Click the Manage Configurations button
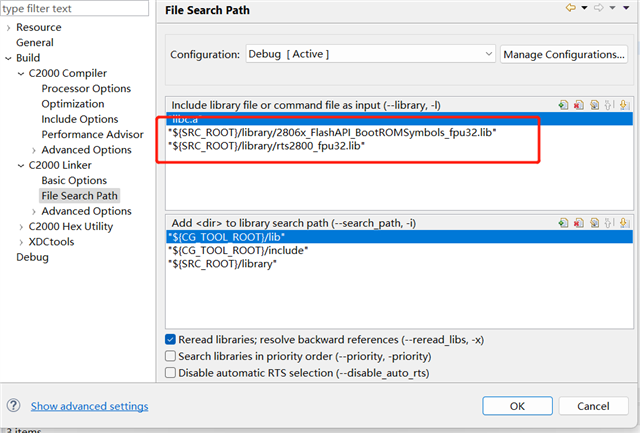Viewport: 640px width, 433px height. (564, 53)
